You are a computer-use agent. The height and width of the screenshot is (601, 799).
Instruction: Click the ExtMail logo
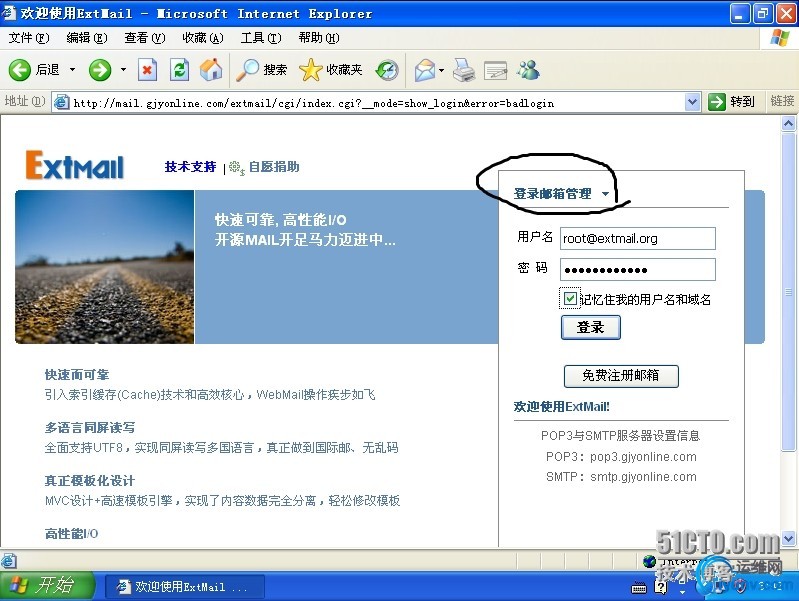[75, 165]
